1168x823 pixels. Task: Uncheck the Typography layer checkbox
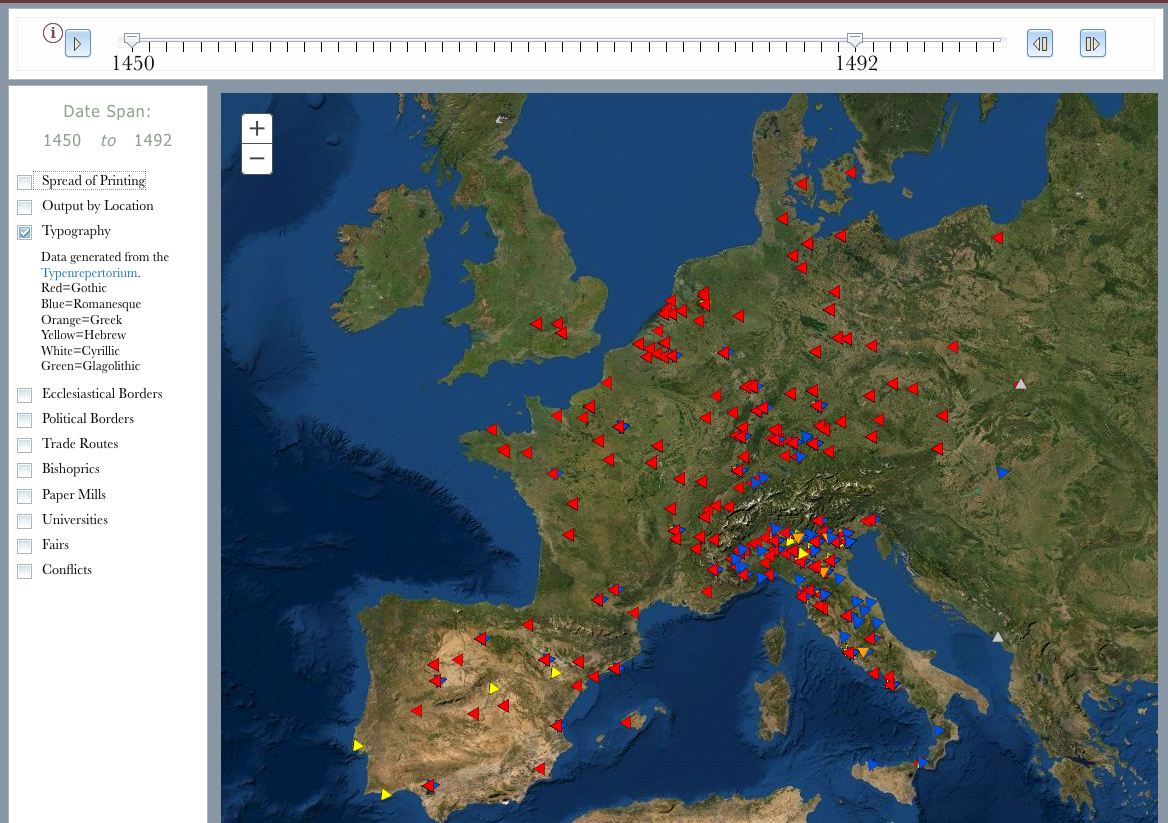coord(25,232)
